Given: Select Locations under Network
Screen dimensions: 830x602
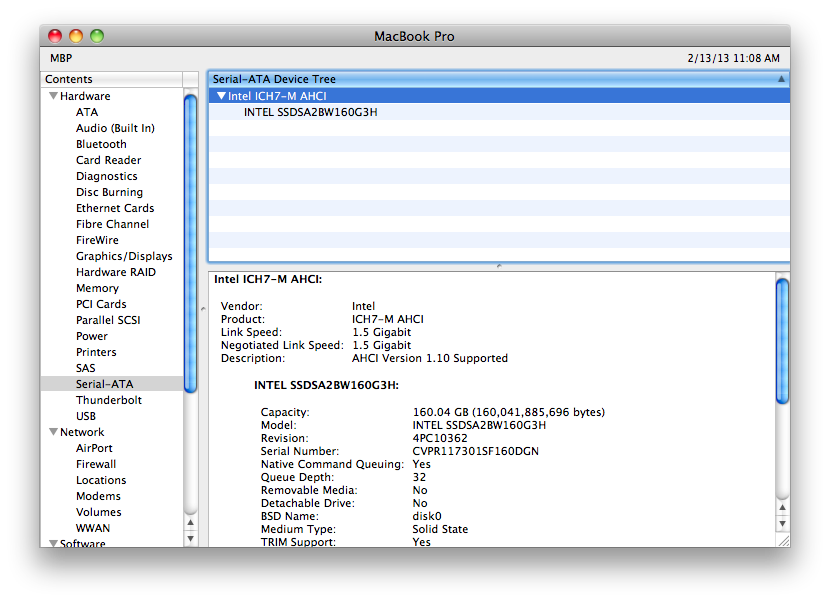Looking at the screenshot, I should (x=101, y=480).
